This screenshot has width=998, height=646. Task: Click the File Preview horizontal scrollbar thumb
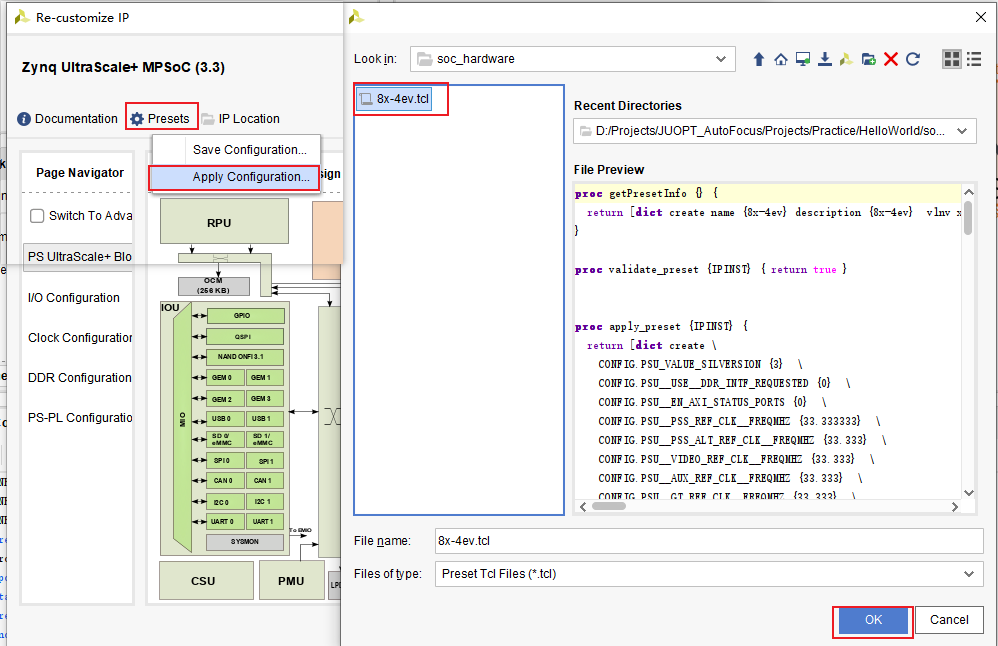pyautogui.click(x=609, y=507)
